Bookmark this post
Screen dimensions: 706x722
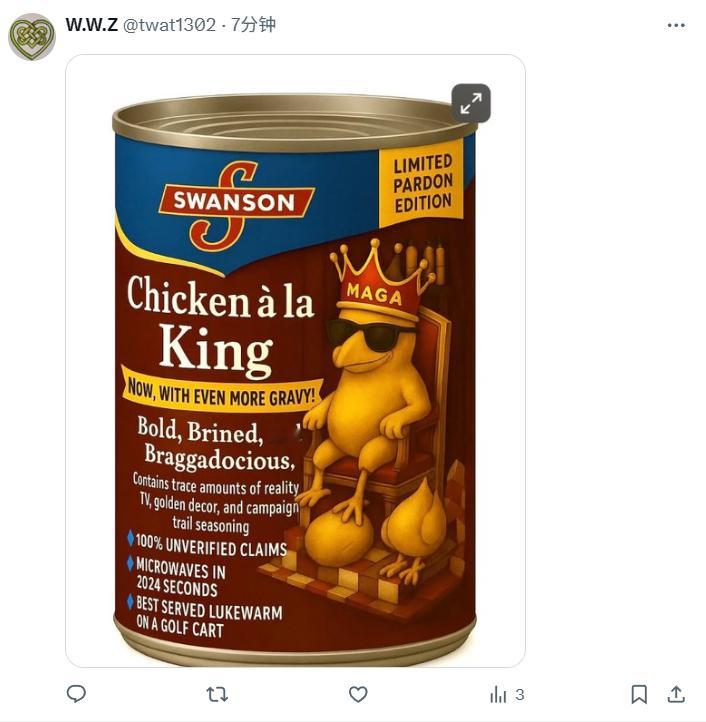click(639, 694)
